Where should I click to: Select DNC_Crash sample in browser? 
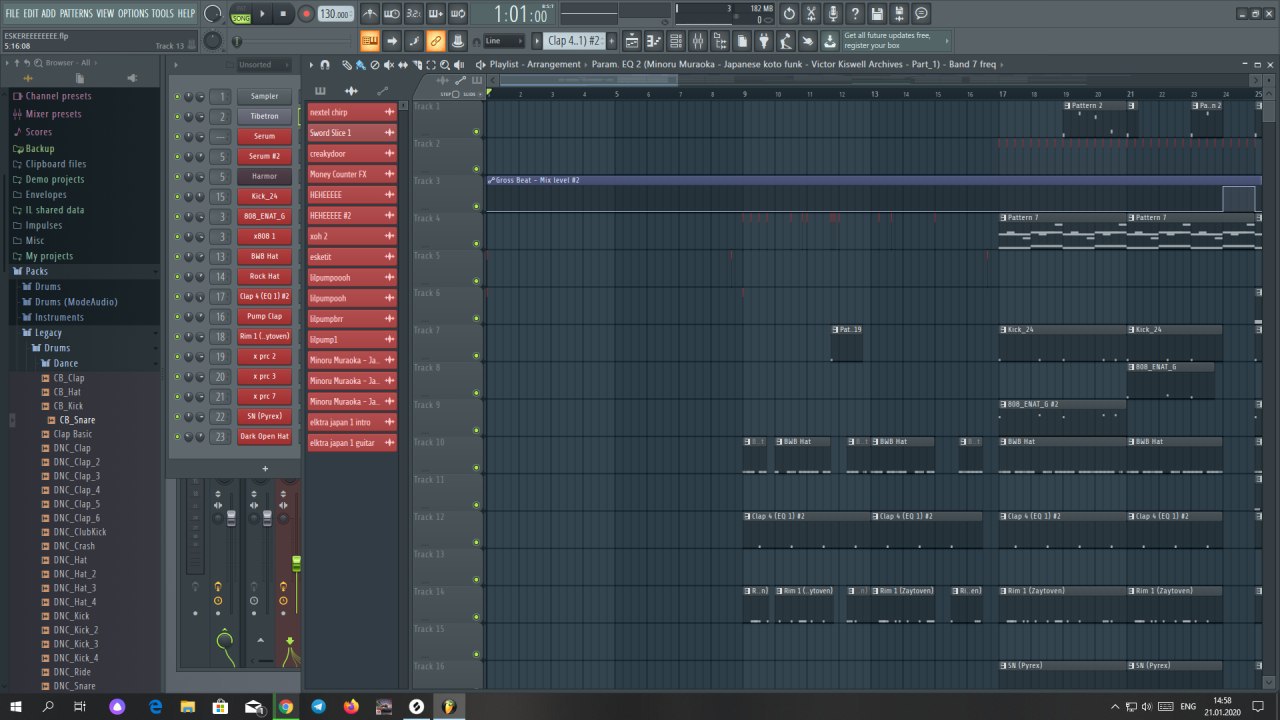tap(74, 546)
